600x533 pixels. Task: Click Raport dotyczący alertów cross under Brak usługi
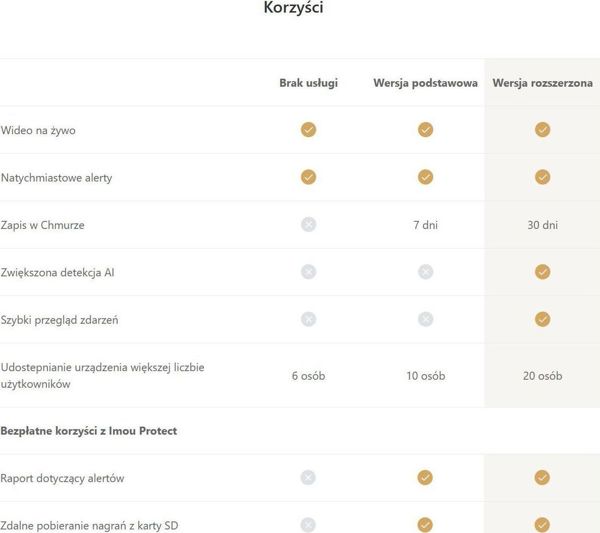coord(308,478)
